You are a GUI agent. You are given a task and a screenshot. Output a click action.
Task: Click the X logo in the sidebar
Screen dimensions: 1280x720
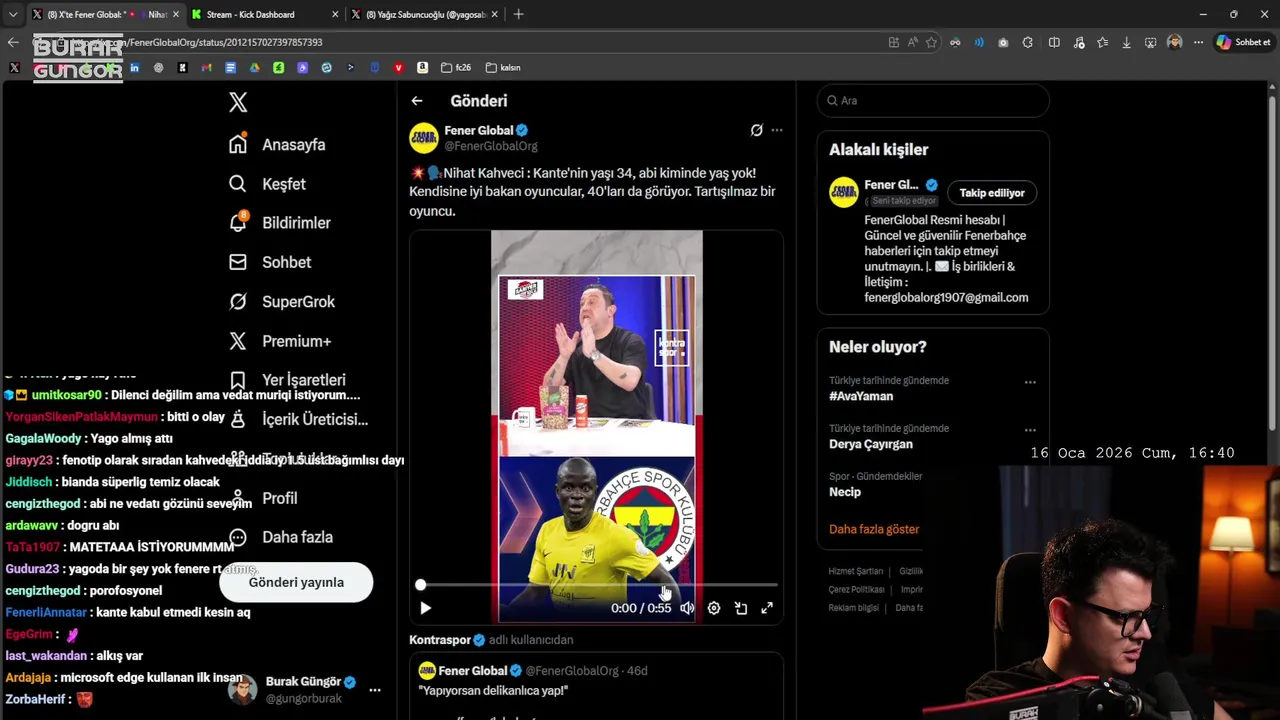coord(238,102)
